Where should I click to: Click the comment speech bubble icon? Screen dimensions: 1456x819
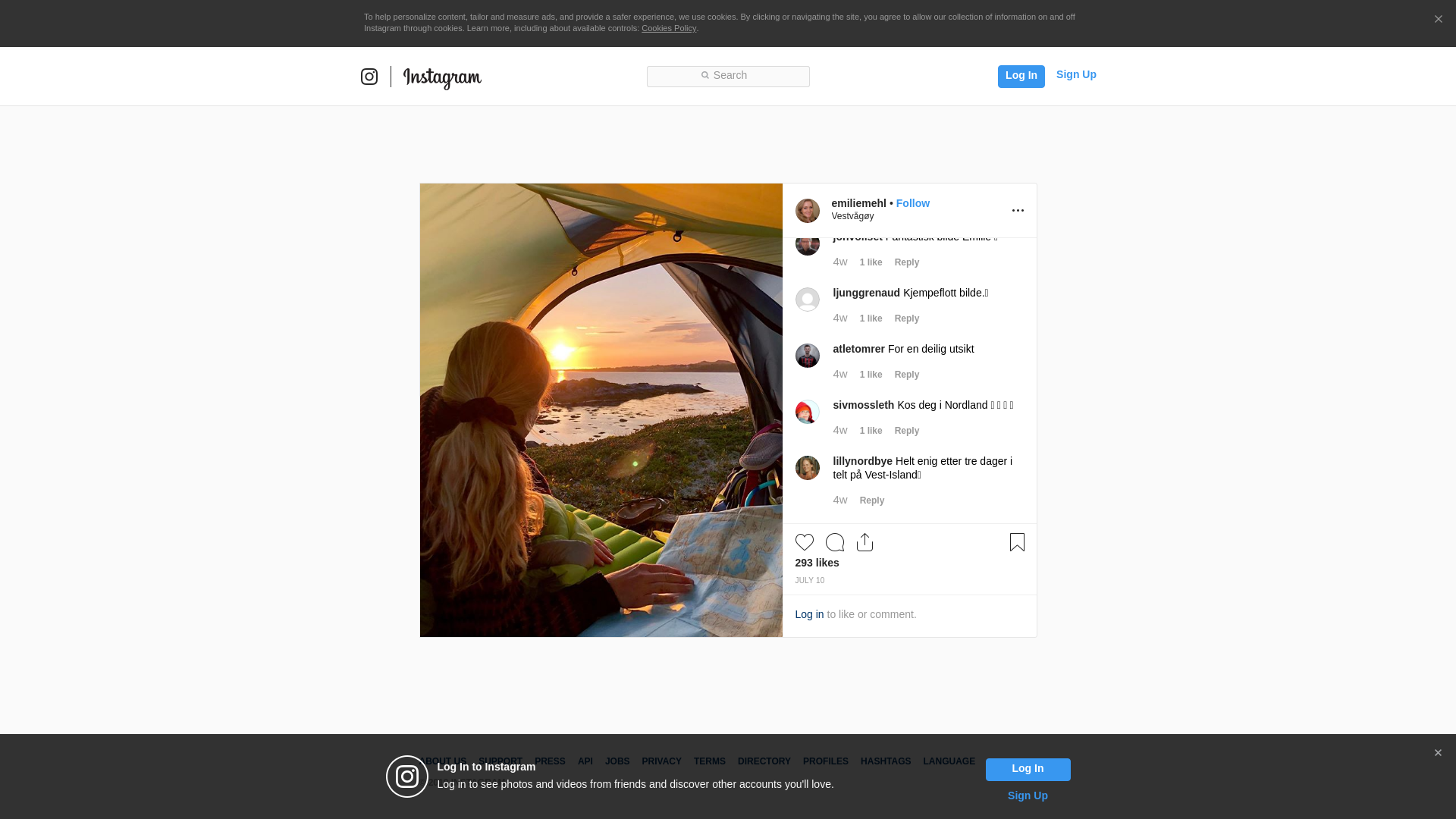834,542
